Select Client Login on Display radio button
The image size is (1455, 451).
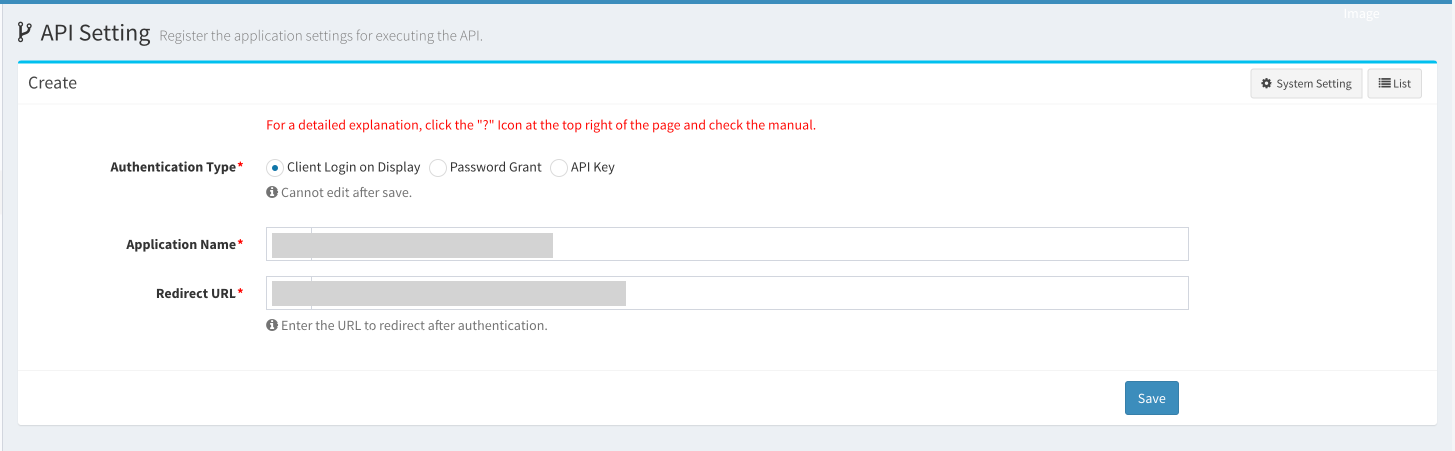274,168
